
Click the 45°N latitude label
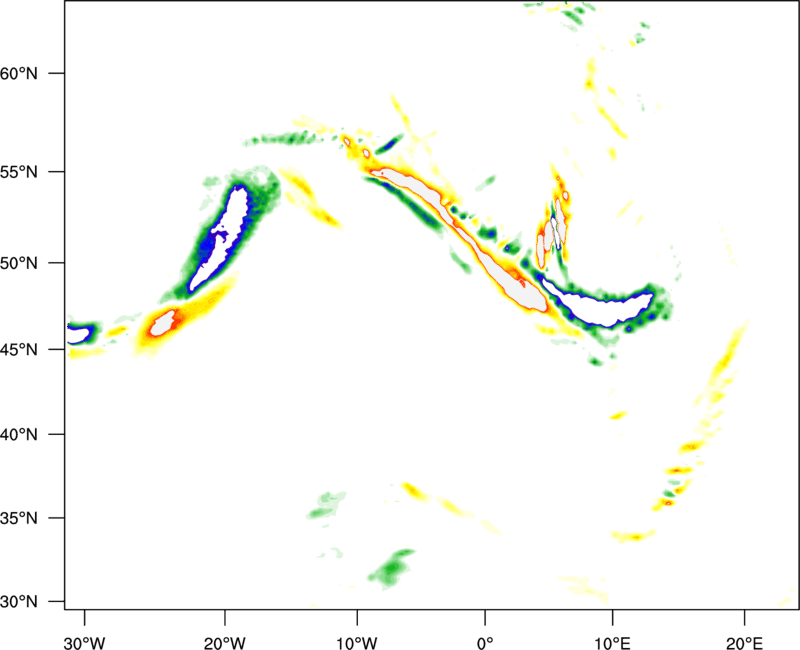(19, 349)
